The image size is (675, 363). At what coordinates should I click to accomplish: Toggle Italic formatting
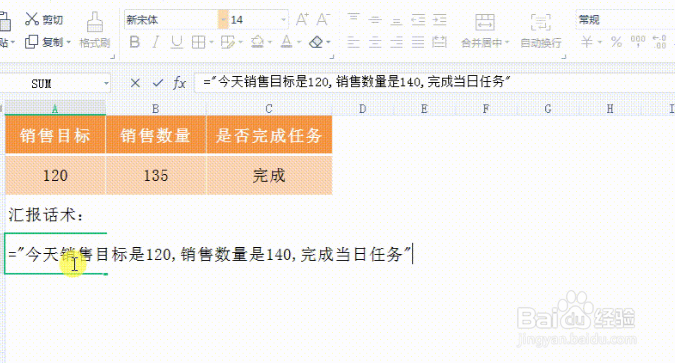coord(156,42)
